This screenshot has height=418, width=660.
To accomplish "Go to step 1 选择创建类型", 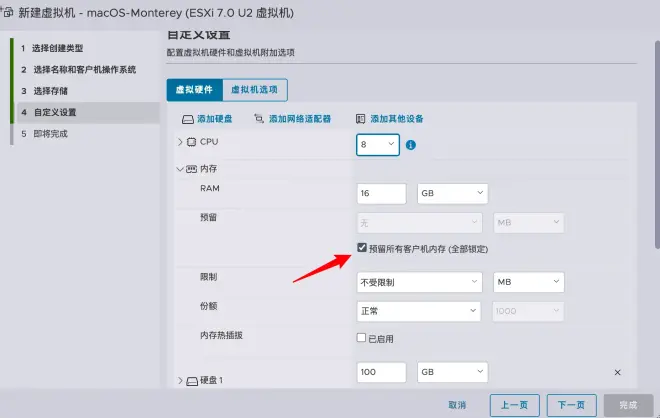I will (58, 48).
